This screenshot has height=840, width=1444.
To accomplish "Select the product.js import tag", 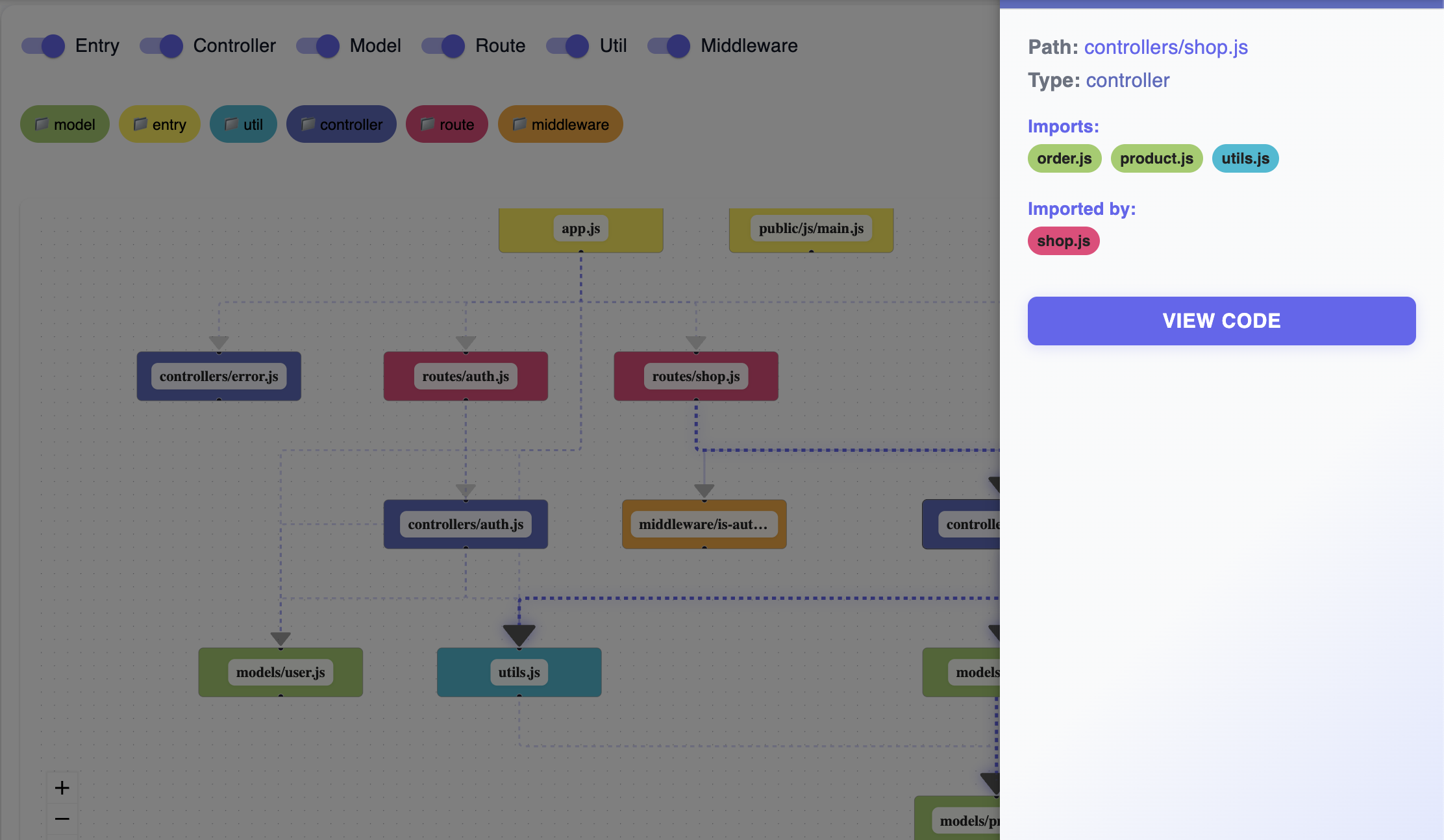I will [1156, 158].
